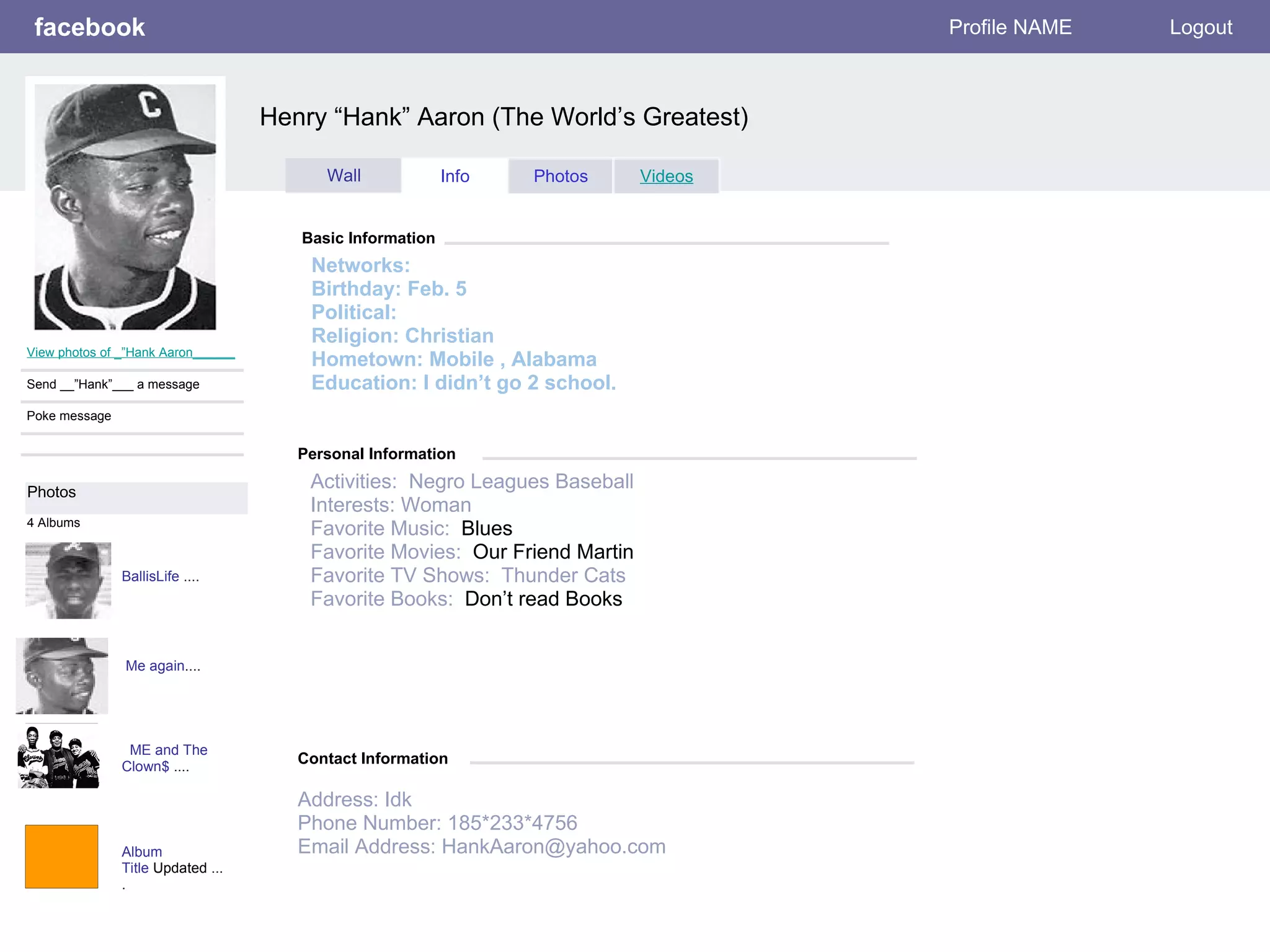This screenshot has height=952, width=1270.
Task: Click the Logout link
Action: click(x=1201, y=27)
